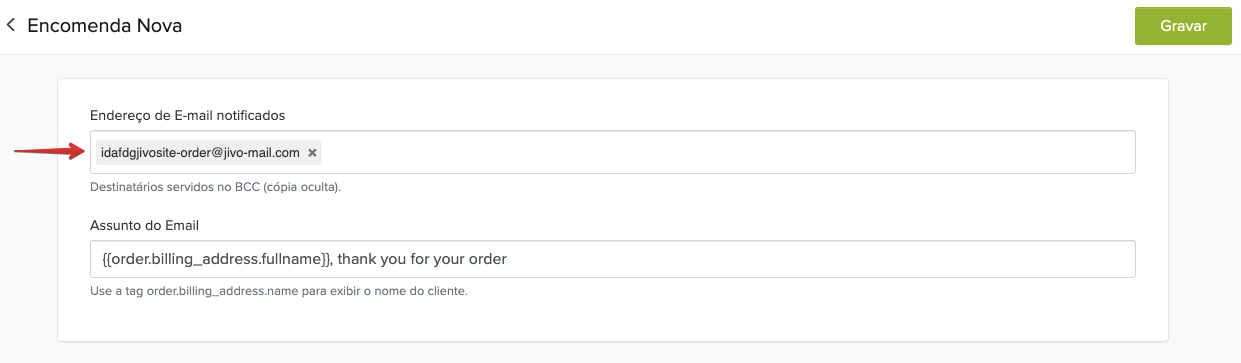Viewport: 1241px width, 363px height.
Task: Click the 'Encomenda Nova' page title
Action: (x=104, y=25)
